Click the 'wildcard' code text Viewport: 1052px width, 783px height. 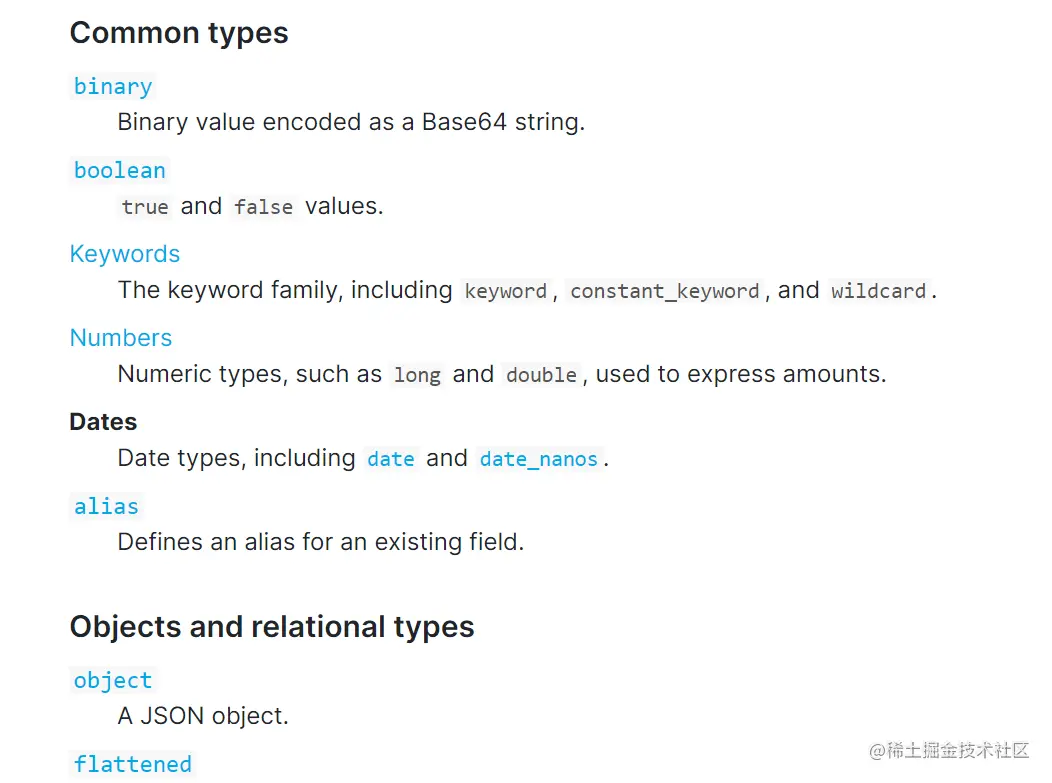click(878, 291)
